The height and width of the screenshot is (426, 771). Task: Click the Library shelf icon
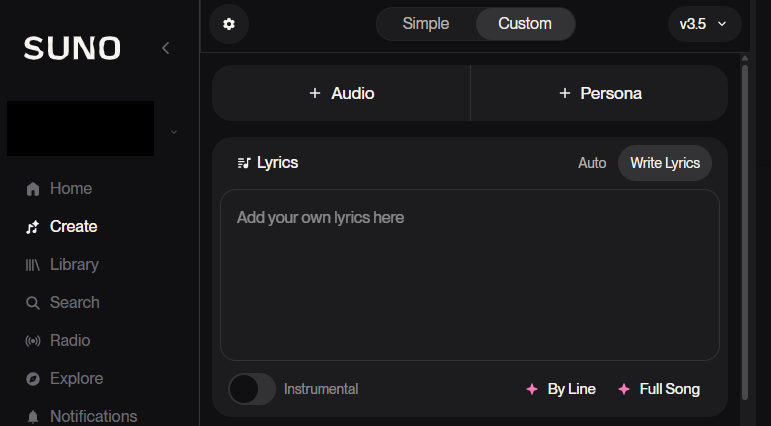click(x=32, y=265)
